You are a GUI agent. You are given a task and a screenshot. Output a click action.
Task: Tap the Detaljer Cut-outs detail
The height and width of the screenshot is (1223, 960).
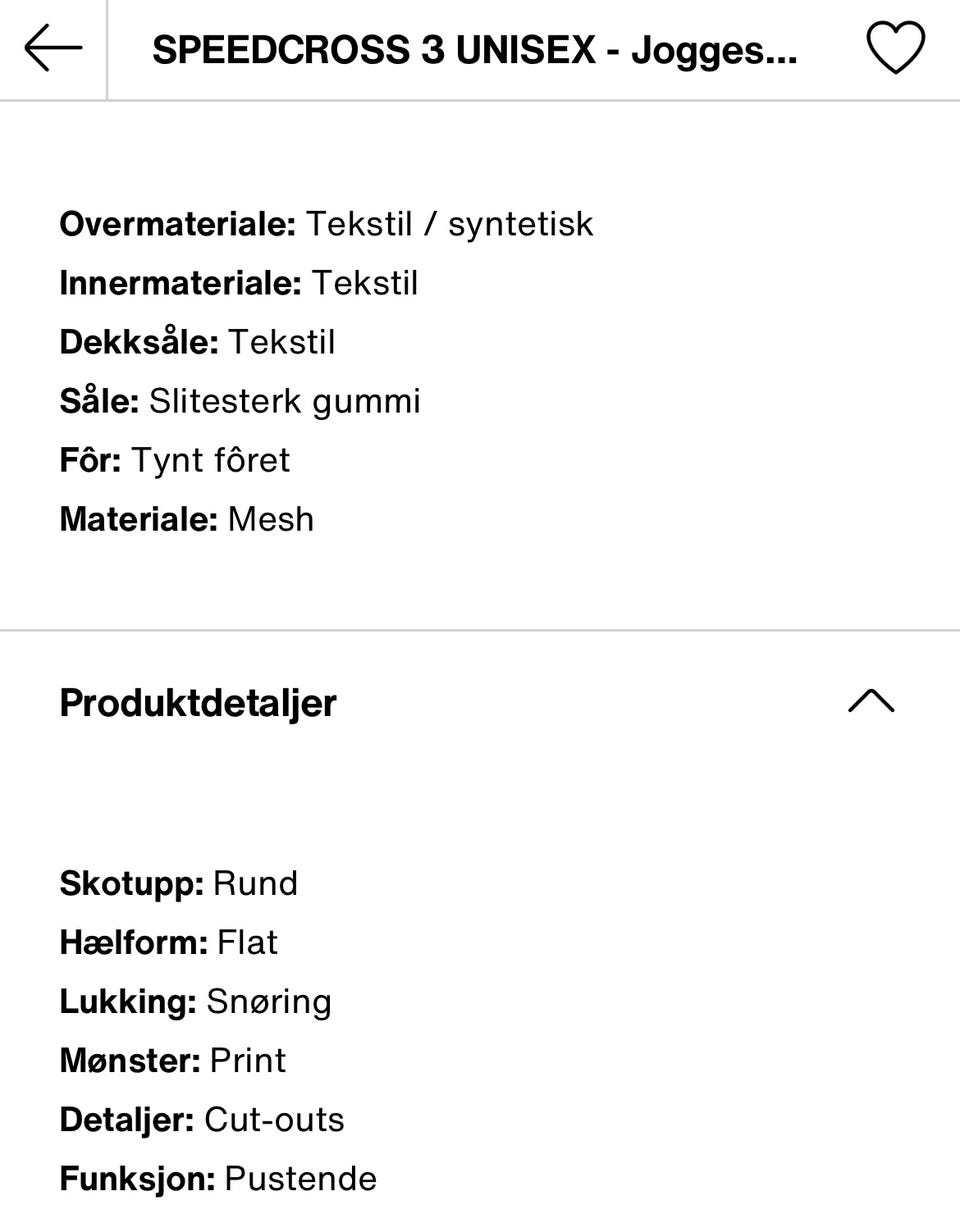[x=201, y=1119]
